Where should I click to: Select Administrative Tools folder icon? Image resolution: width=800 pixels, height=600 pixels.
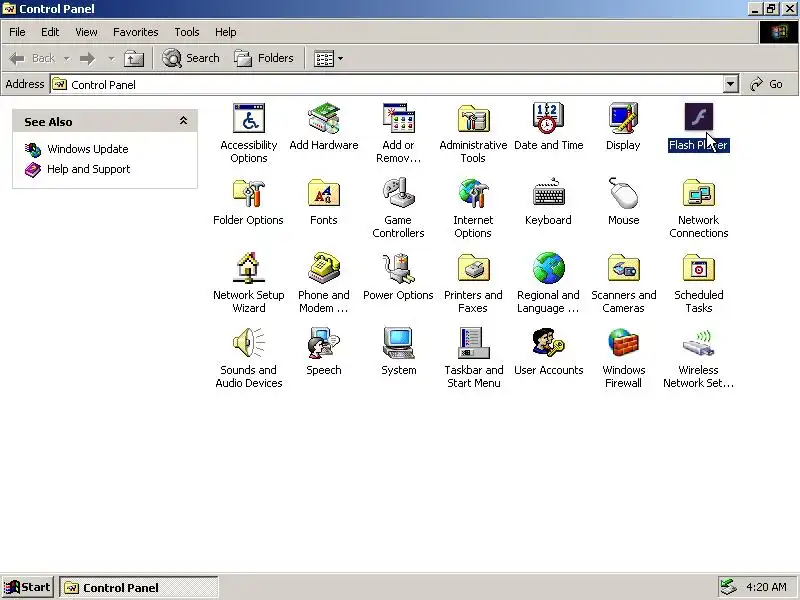tap(473, 118)
